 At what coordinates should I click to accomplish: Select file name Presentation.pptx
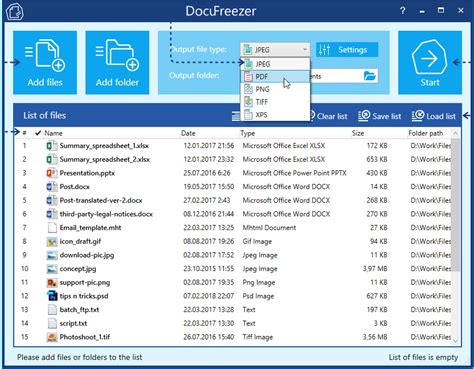click(87, 173)
